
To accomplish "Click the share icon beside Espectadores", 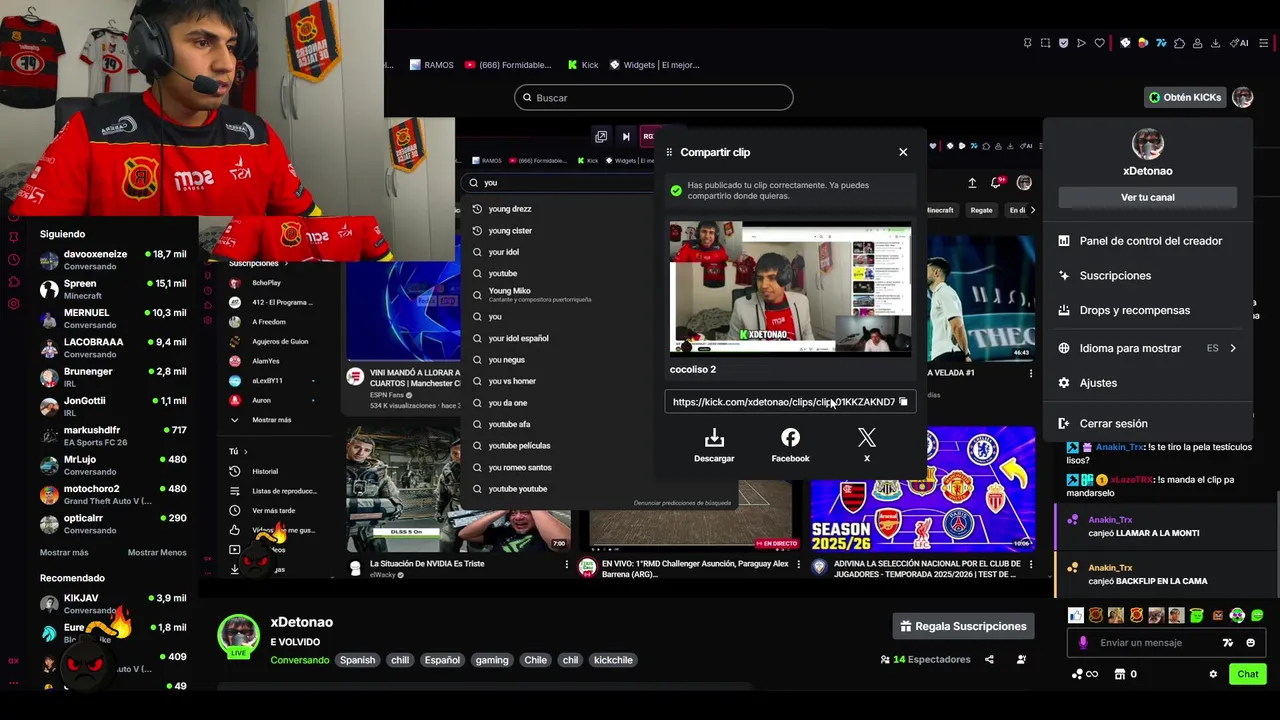I will [989, 660].
